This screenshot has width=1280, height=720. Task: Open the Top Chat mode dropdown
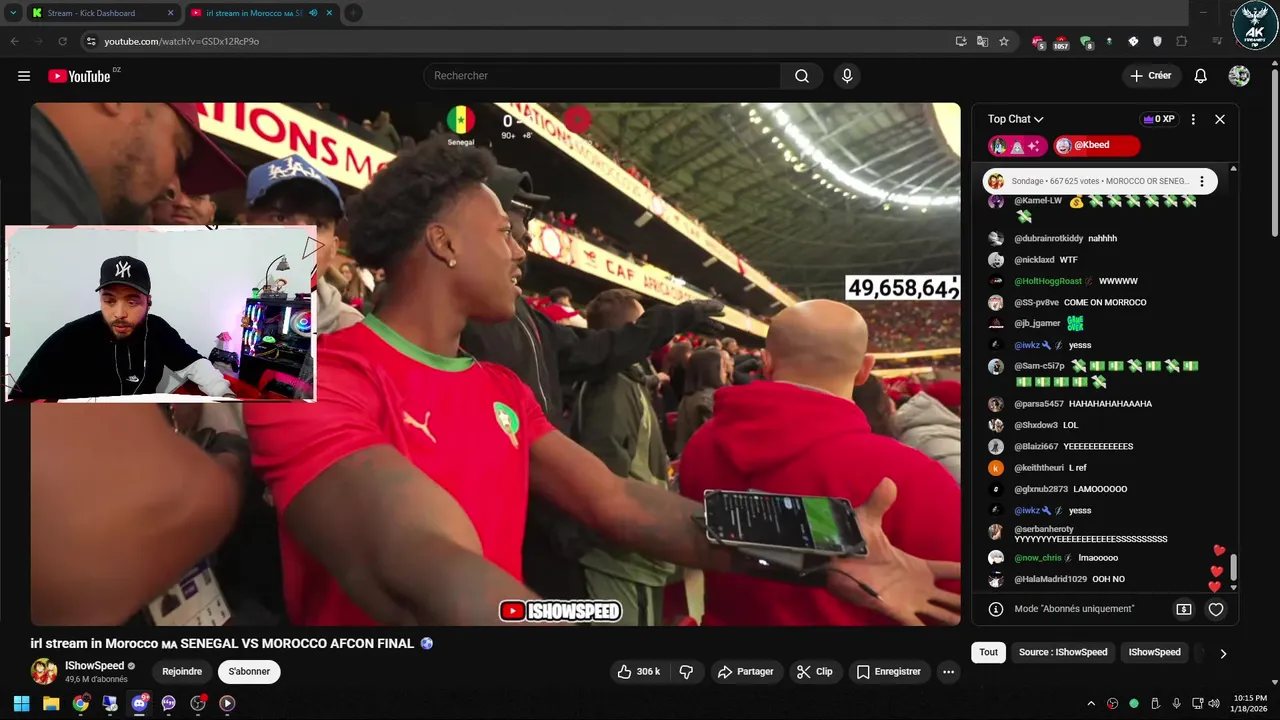[1015, 119]
